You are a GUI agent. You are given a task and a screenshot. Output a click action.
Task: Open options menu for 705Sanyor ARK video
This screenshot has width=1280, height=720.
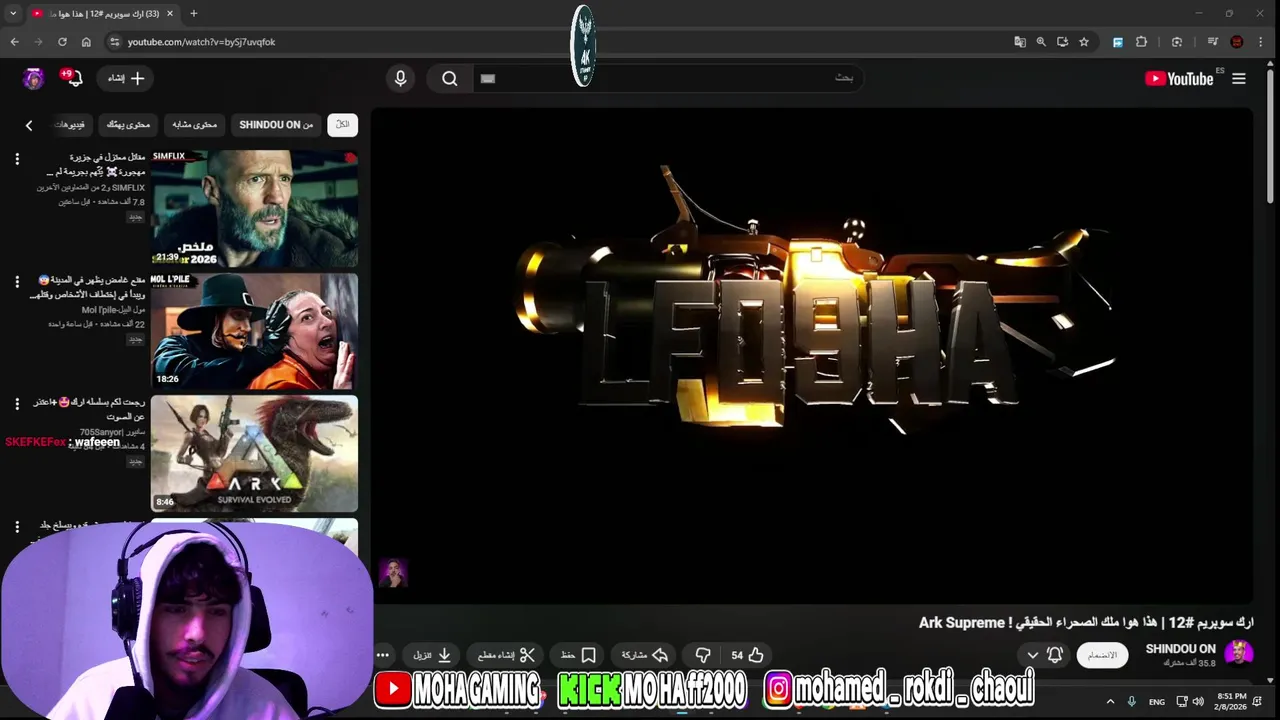[17, 404]
